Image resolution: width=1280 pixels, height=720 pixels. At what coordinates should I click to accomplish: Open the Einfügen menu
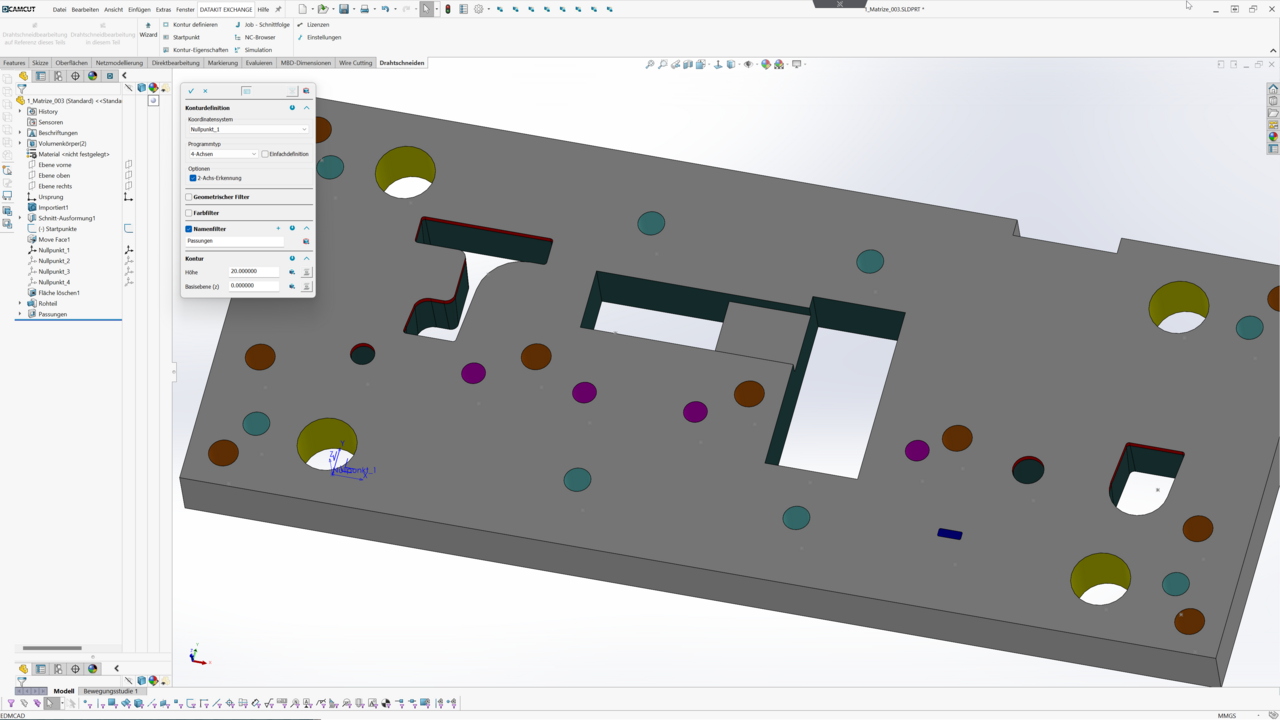[x=139, y=9]
